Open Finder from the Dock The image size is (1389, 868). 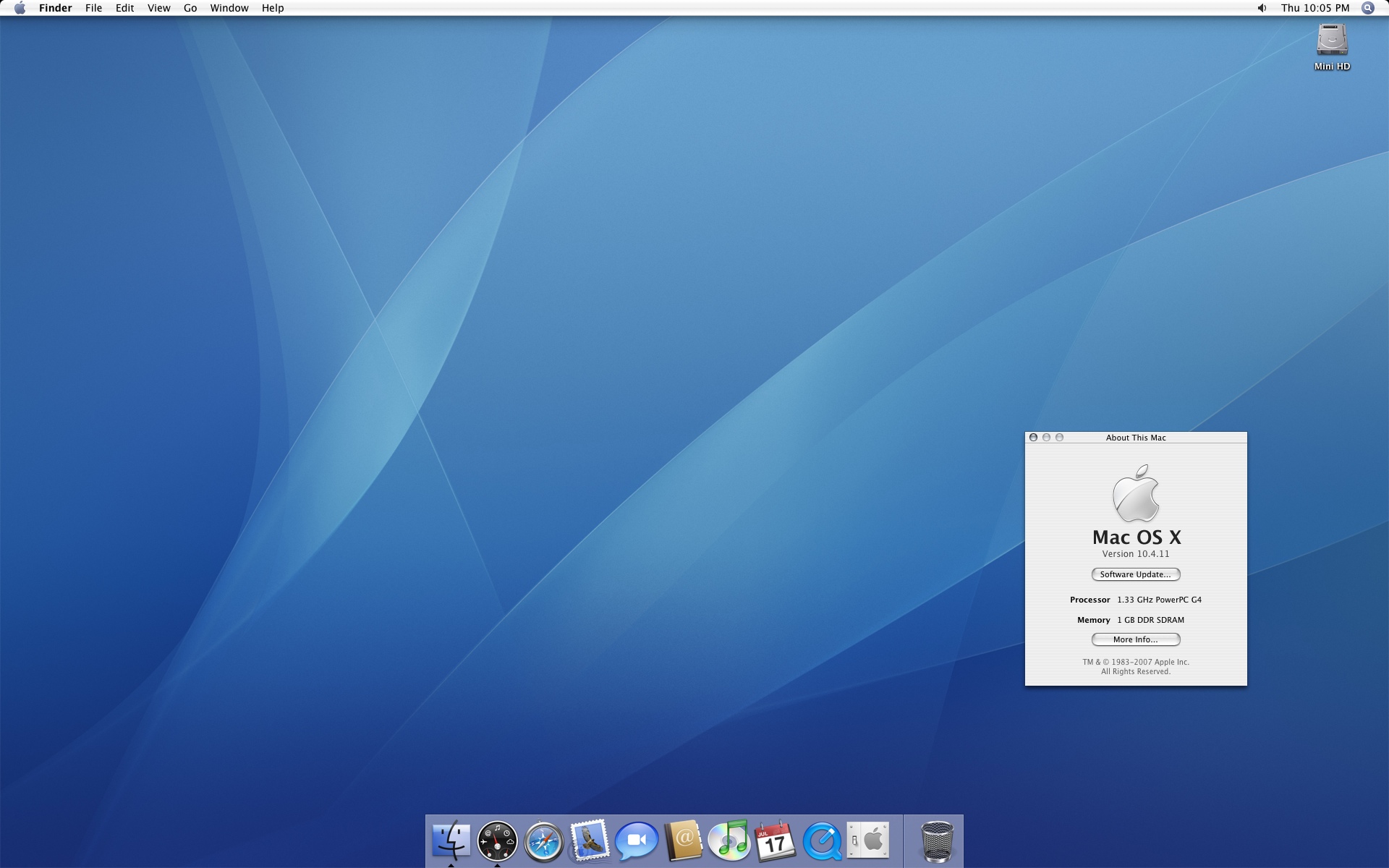451,841
